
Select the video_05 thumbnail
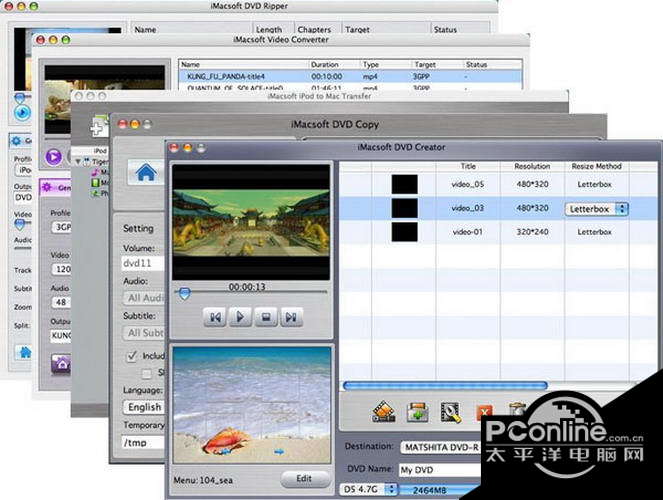[x=404, y=184]
